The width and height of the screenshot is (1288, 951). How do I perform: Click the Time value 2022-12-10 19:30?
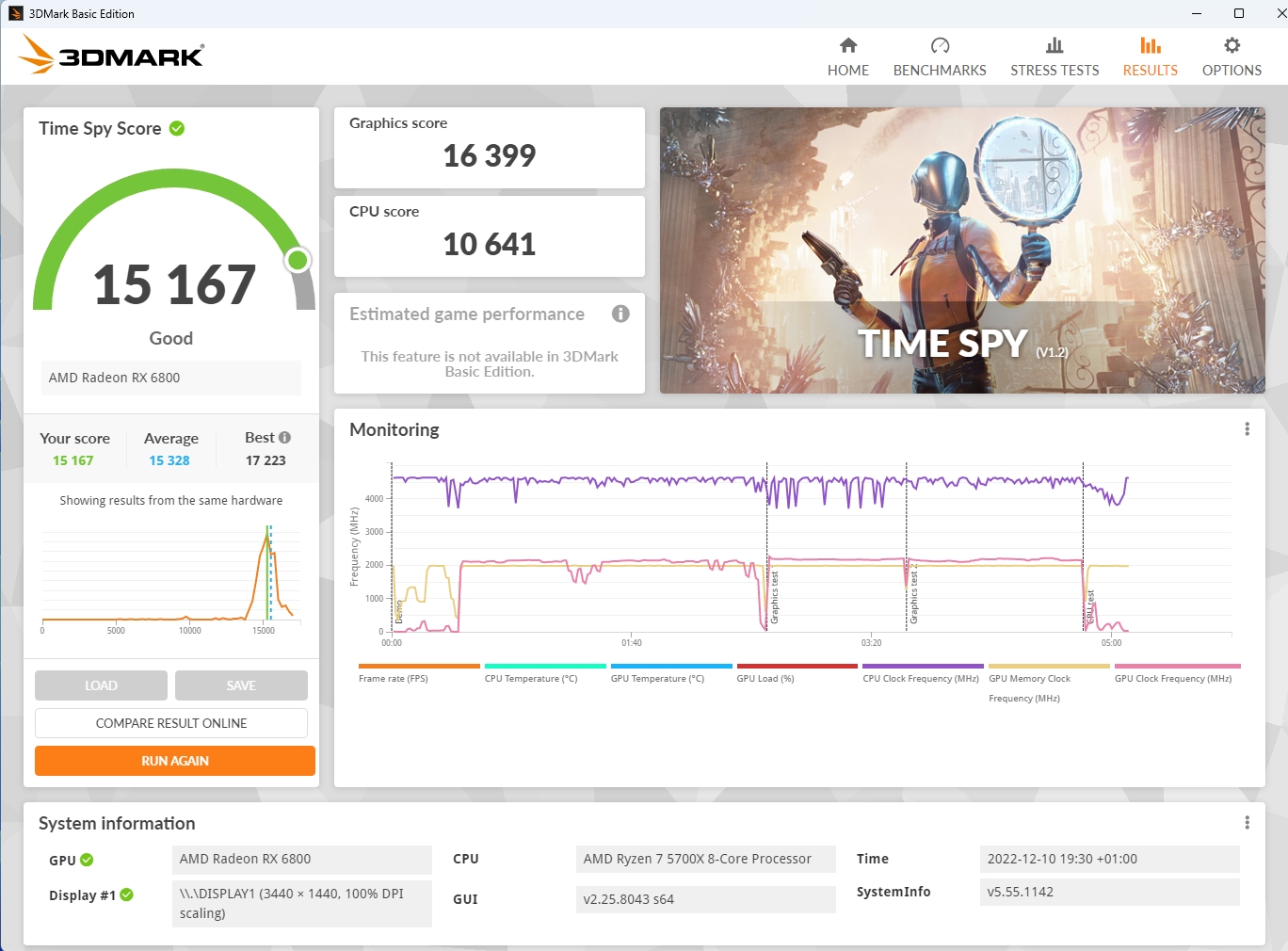[x=1109, y=859]
